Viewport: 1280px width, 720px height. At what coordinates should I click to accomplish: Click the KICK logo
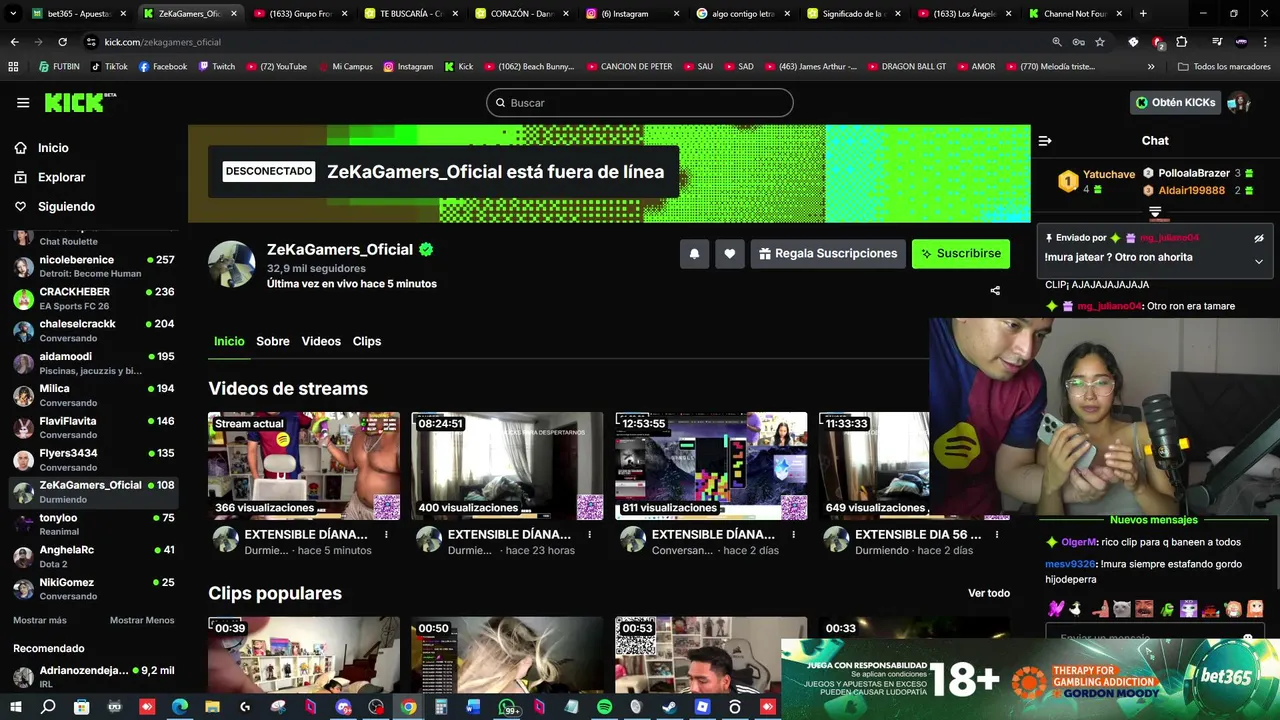click(80, 103)
